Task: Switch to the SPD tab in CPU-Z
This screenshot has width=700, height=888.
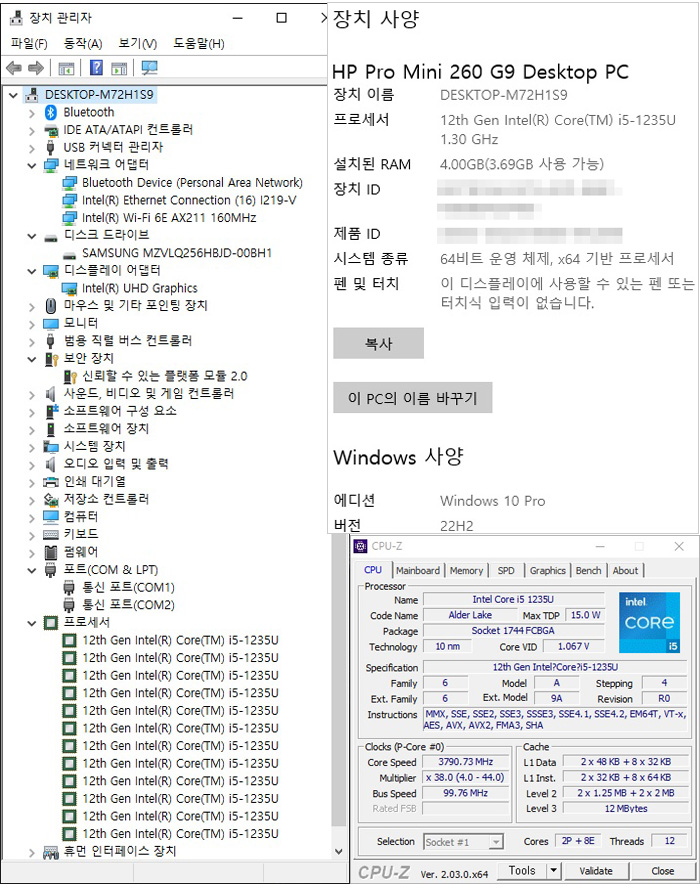Action: (506, 571)
